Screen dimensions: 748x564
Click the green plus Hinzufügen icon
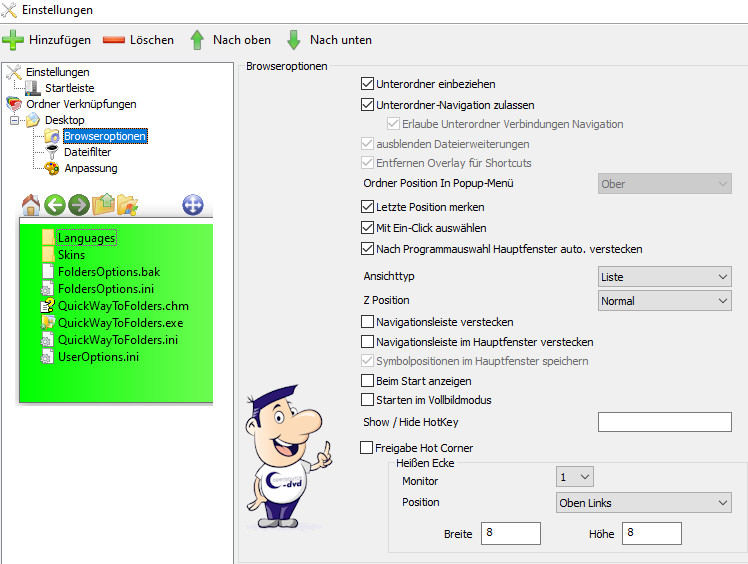point(13,40)
